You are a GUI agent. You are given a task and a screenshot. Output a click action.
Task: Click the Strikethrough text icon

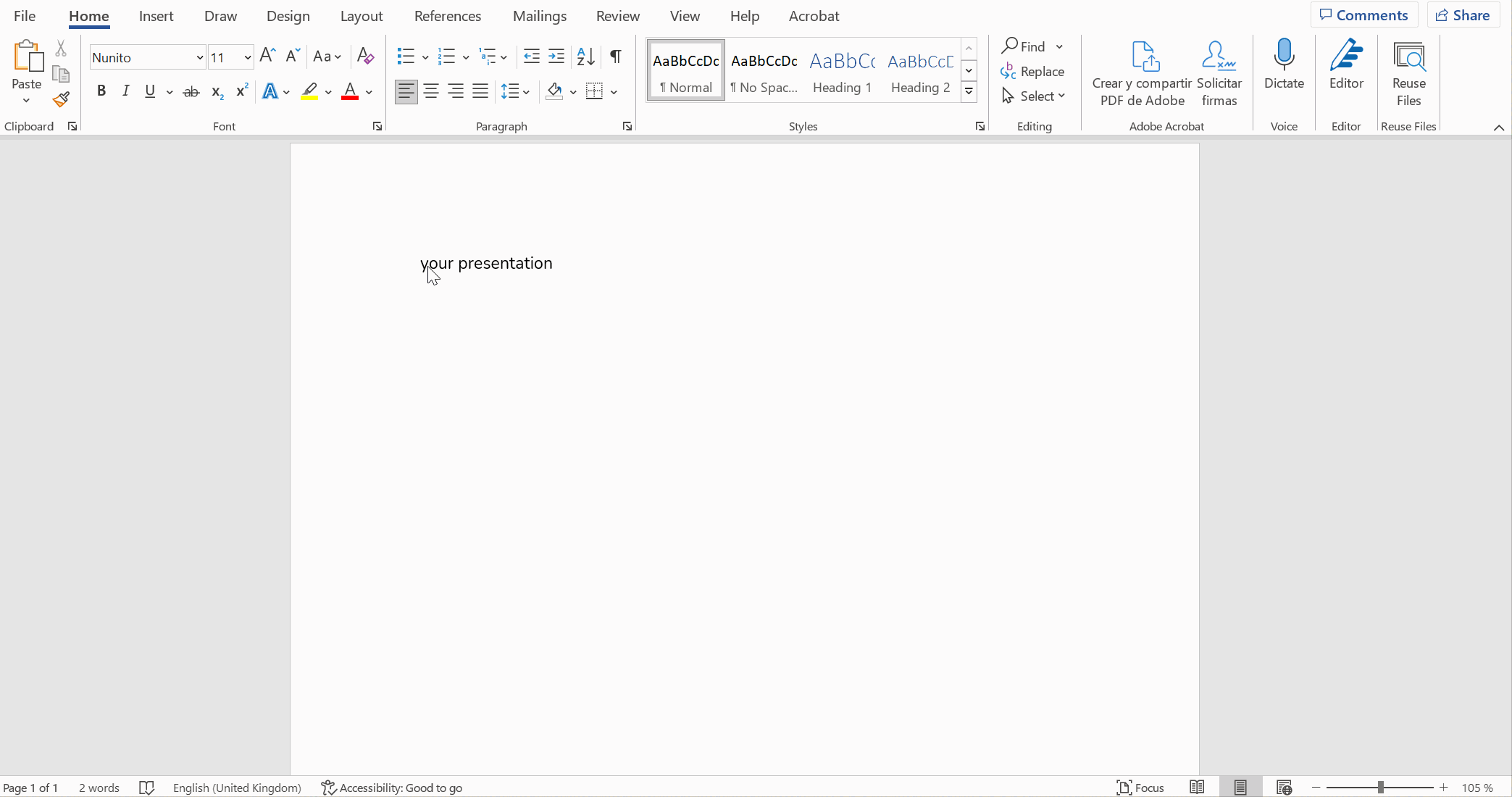pos(191,91)
